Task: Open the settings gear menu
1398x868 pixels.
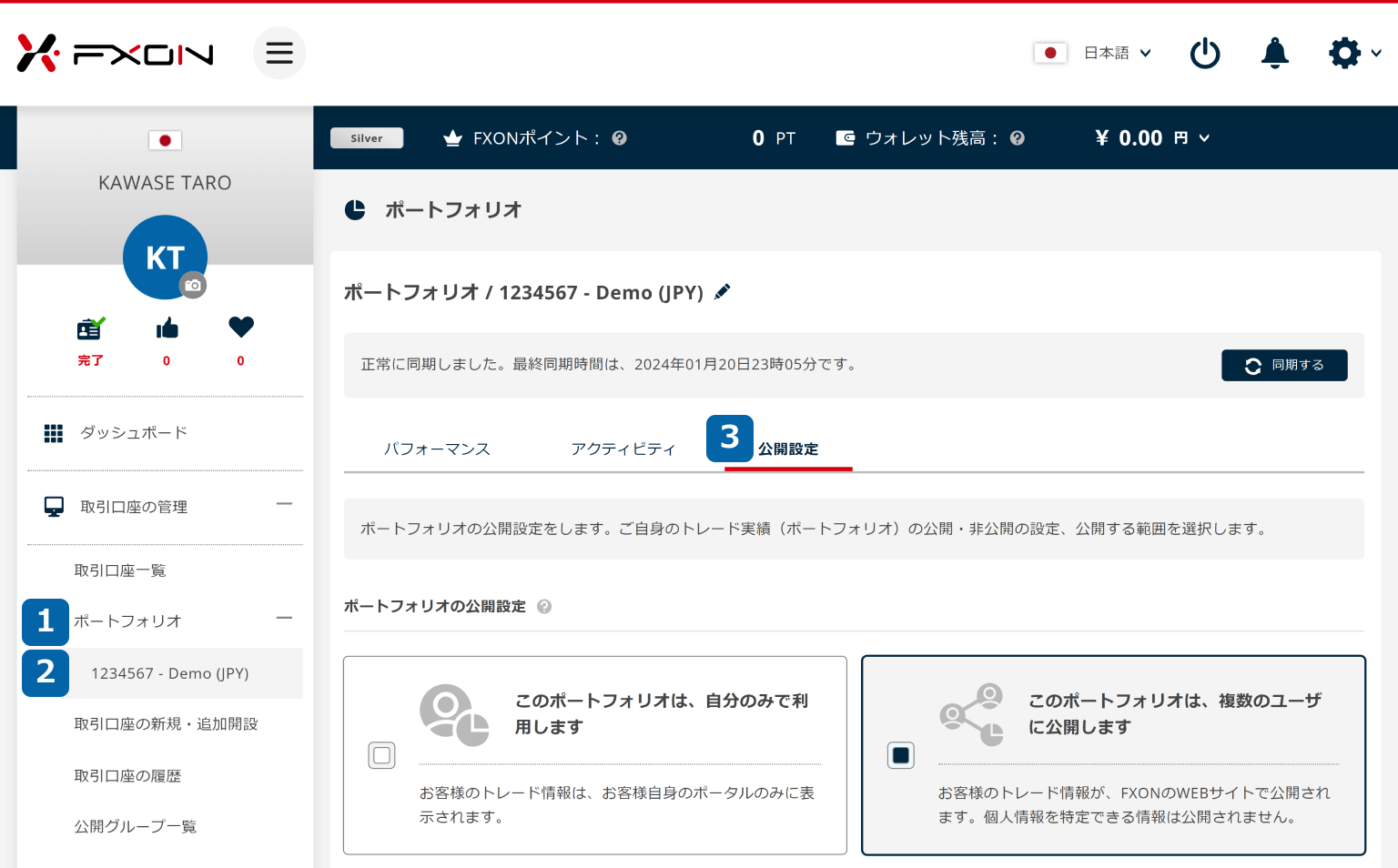Action: [x=1344, y=53]
